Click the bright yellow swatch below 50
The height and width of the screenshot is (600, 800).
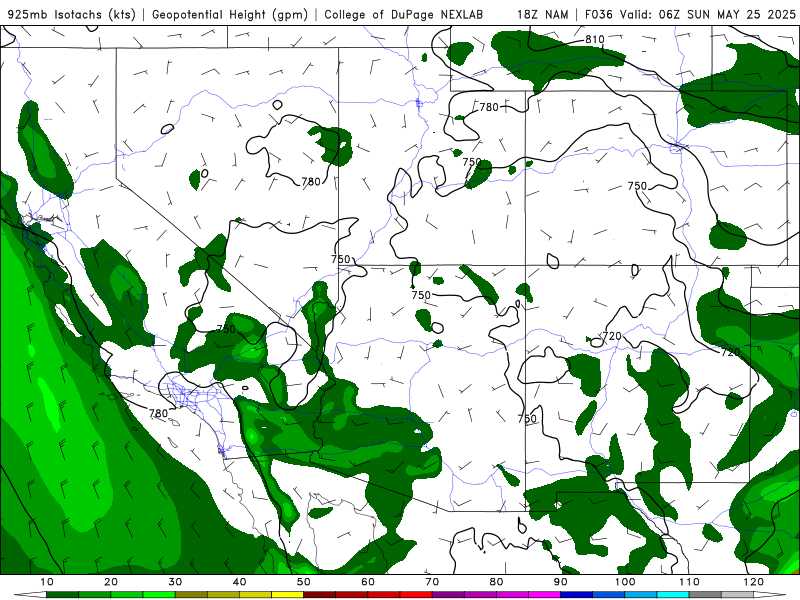point(287,595)
